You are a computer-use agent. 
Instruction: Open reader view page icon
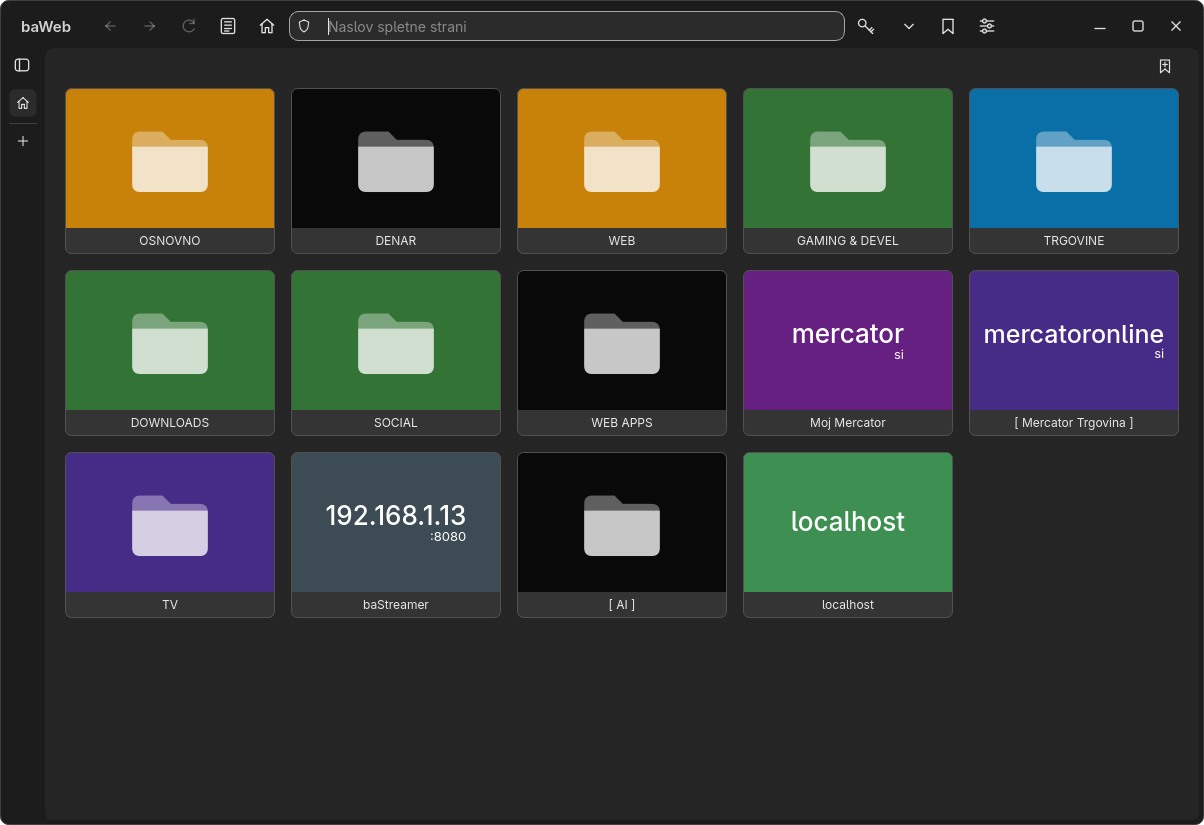228,26
